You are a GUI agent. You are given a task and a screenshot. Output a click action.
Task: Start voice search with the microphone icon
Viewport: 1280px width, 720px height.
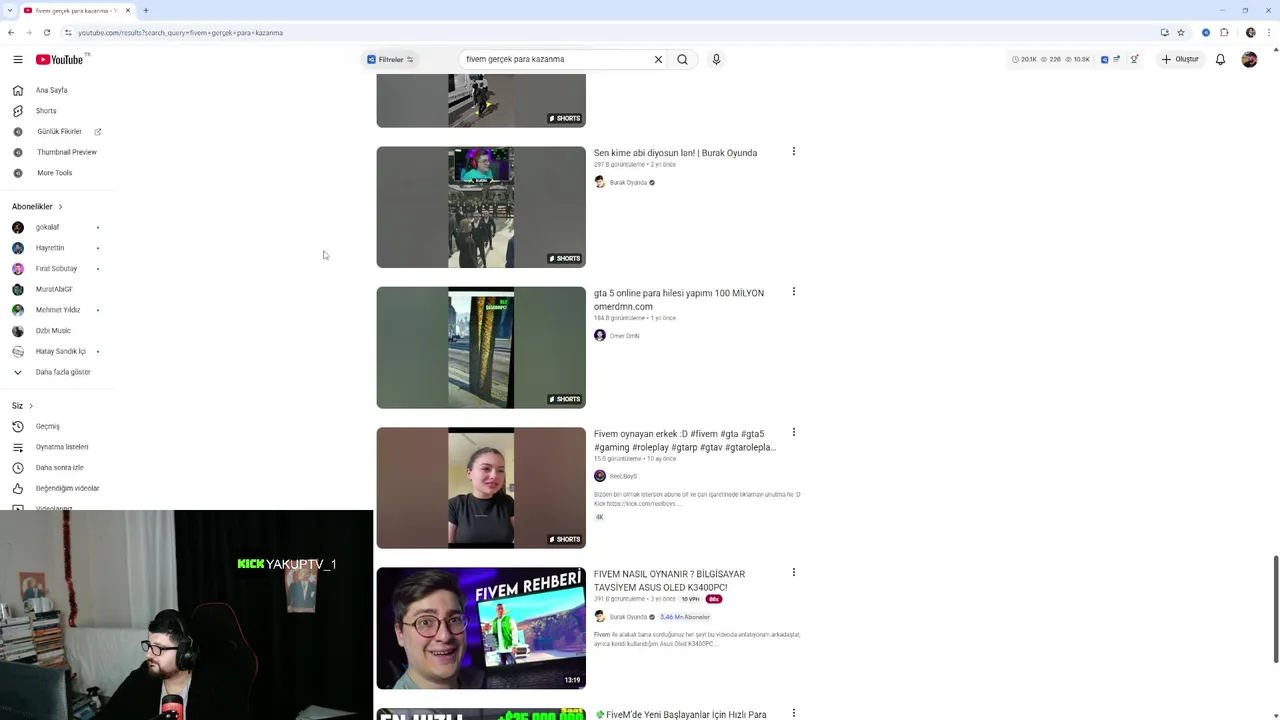coord(716,60)
